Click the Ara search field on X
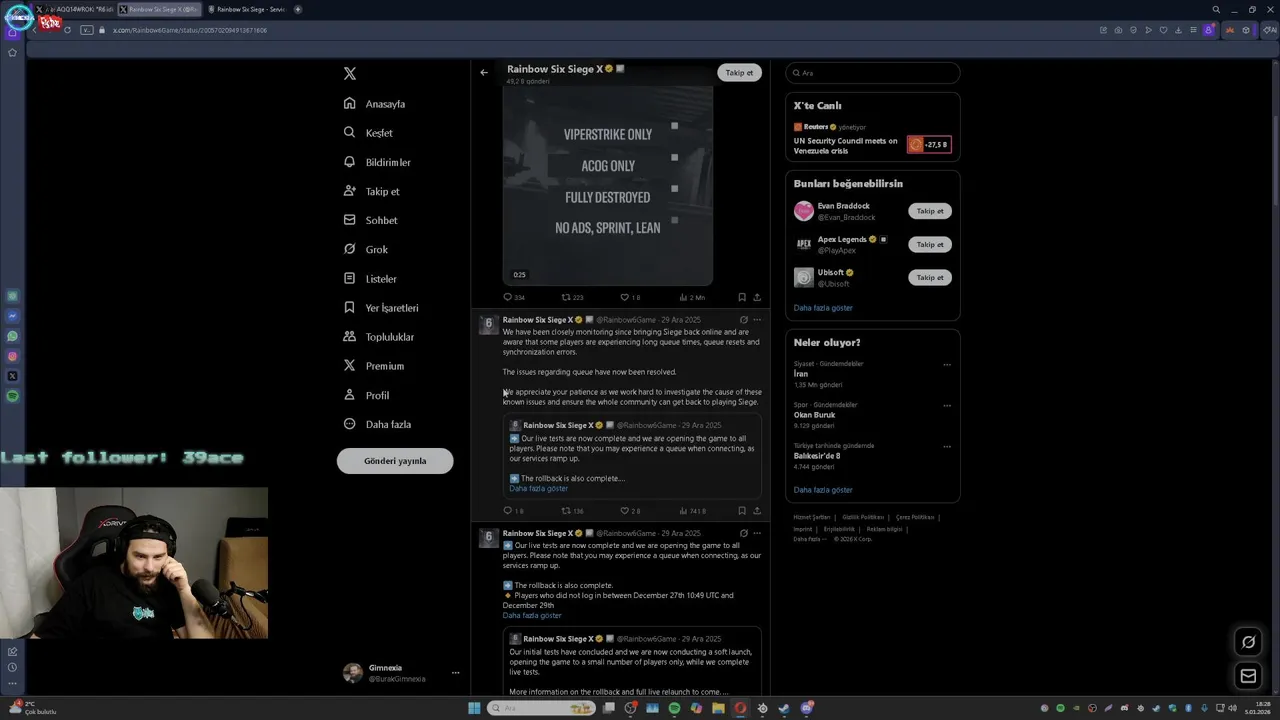This screenshot has height=720, width=1280. [872, 73]
